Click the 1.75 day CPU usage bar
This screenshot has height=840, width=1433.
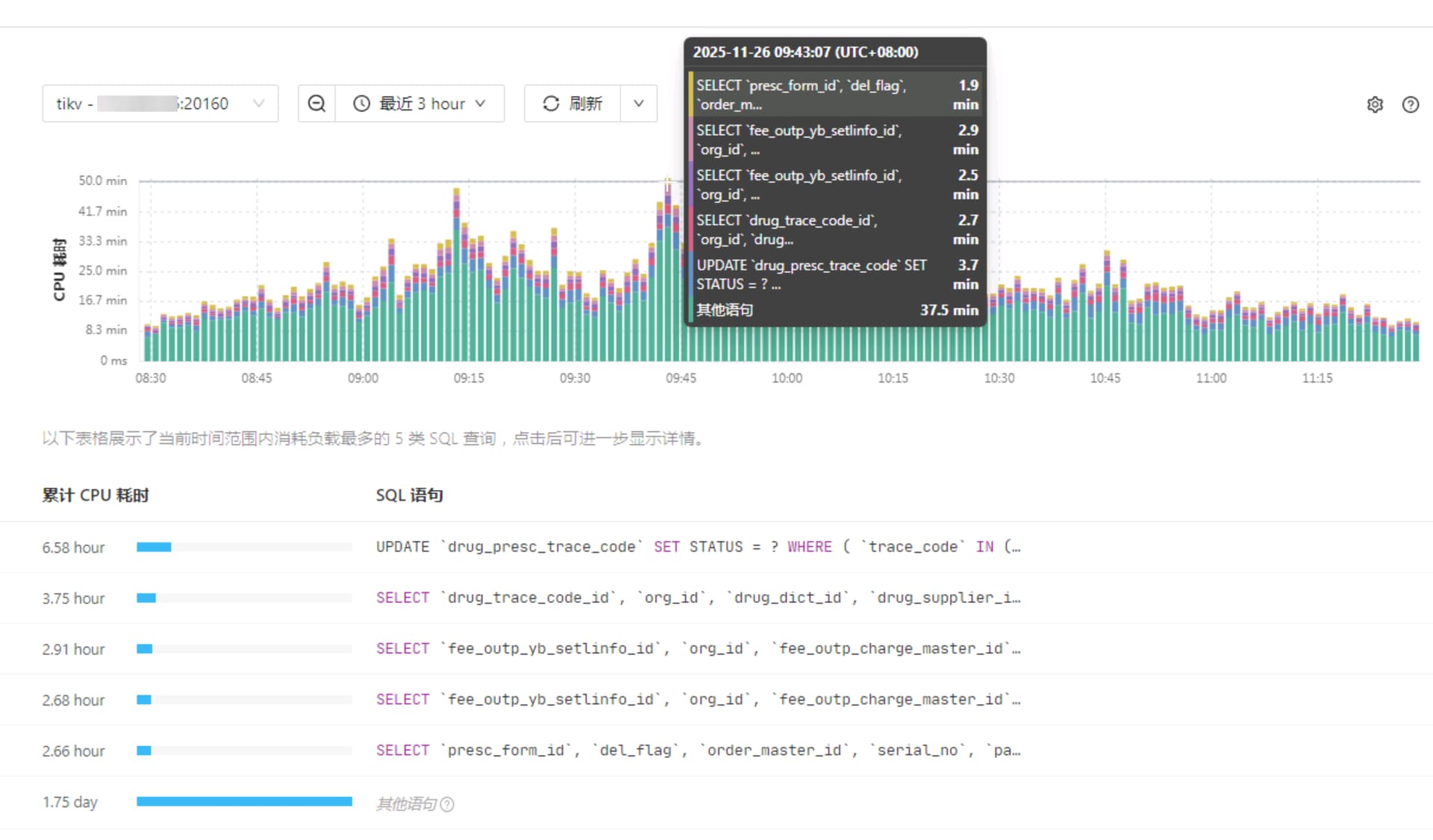(x=244, y=801)
